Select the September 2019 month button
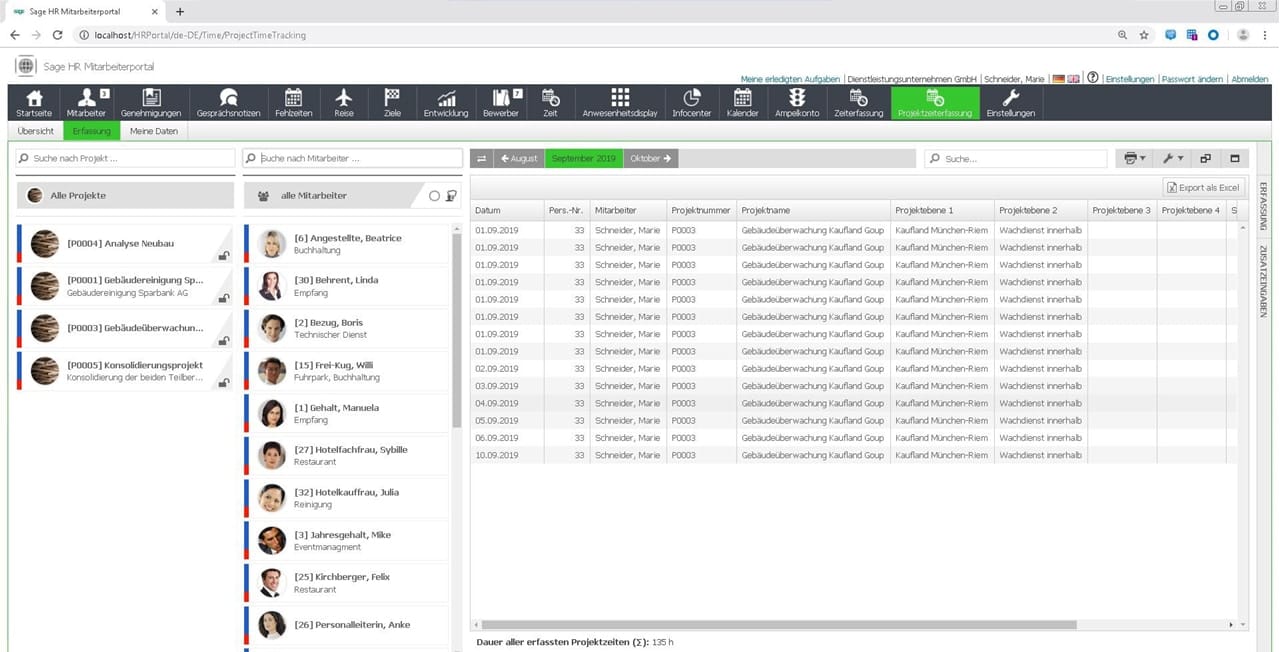Image resolution: width=1280 pixels, height=652 pixels. tap(584, 158)
